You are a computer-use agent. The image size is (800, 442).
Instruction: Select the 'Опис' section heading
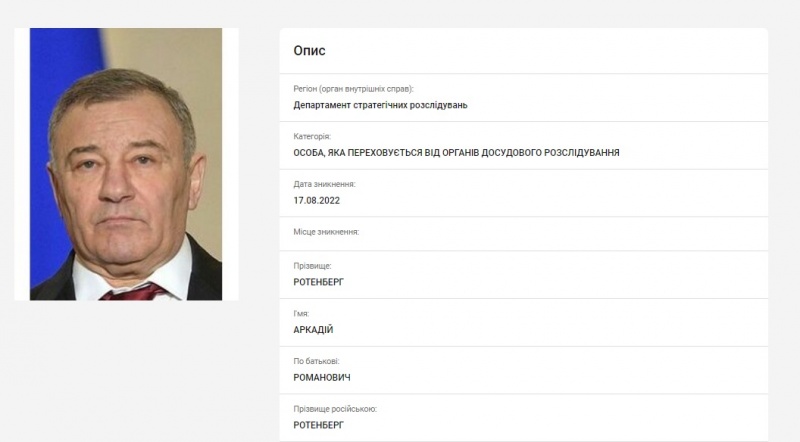tap(309, 51)
